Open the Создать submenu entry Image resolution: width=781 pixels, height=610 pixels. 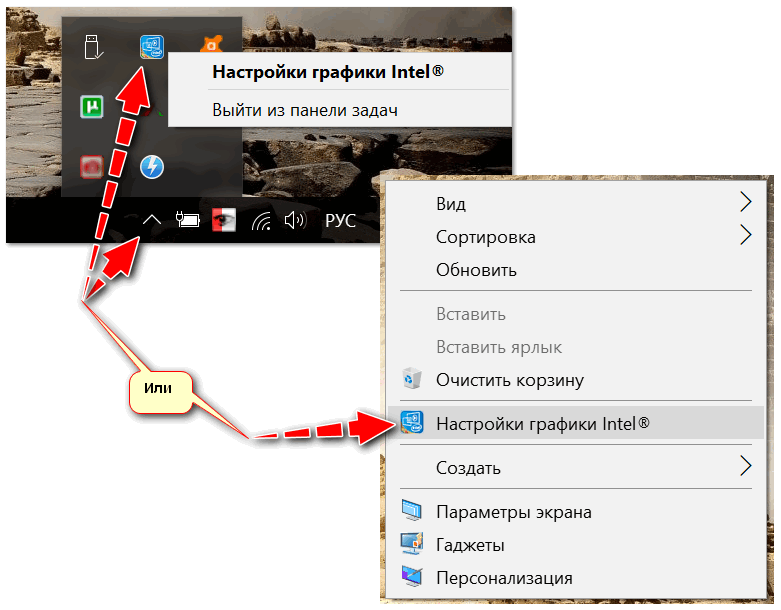[x=576, y=468]
